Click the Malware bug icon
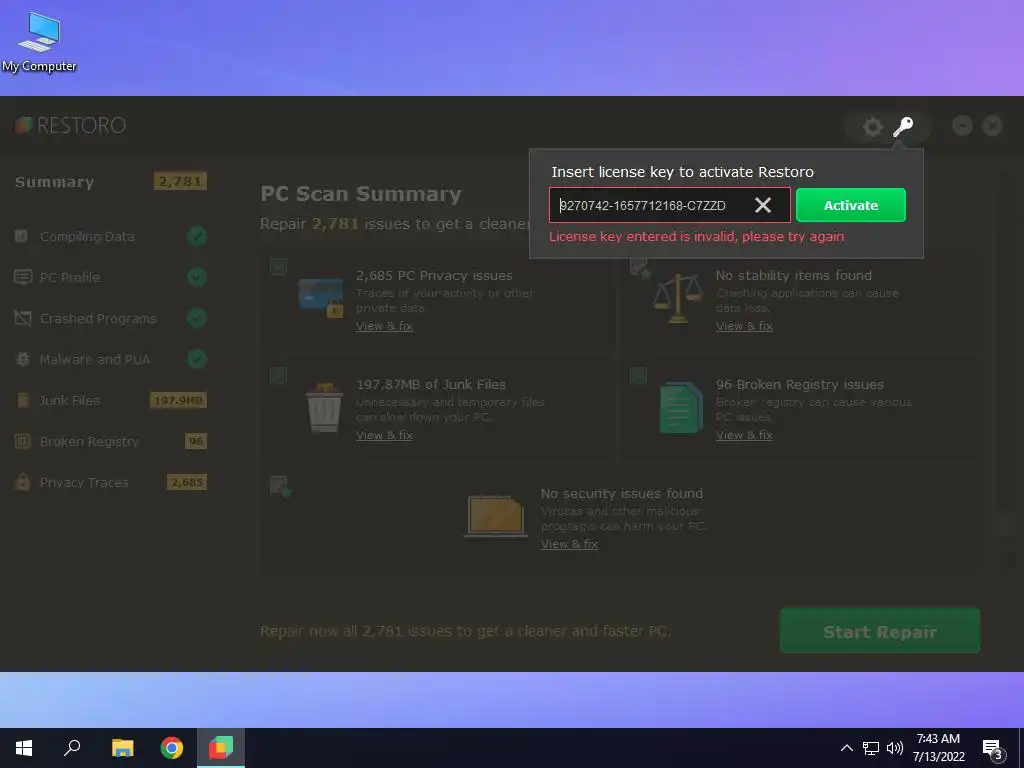Viewport: 1024px width, 768px height. point(22,359)
